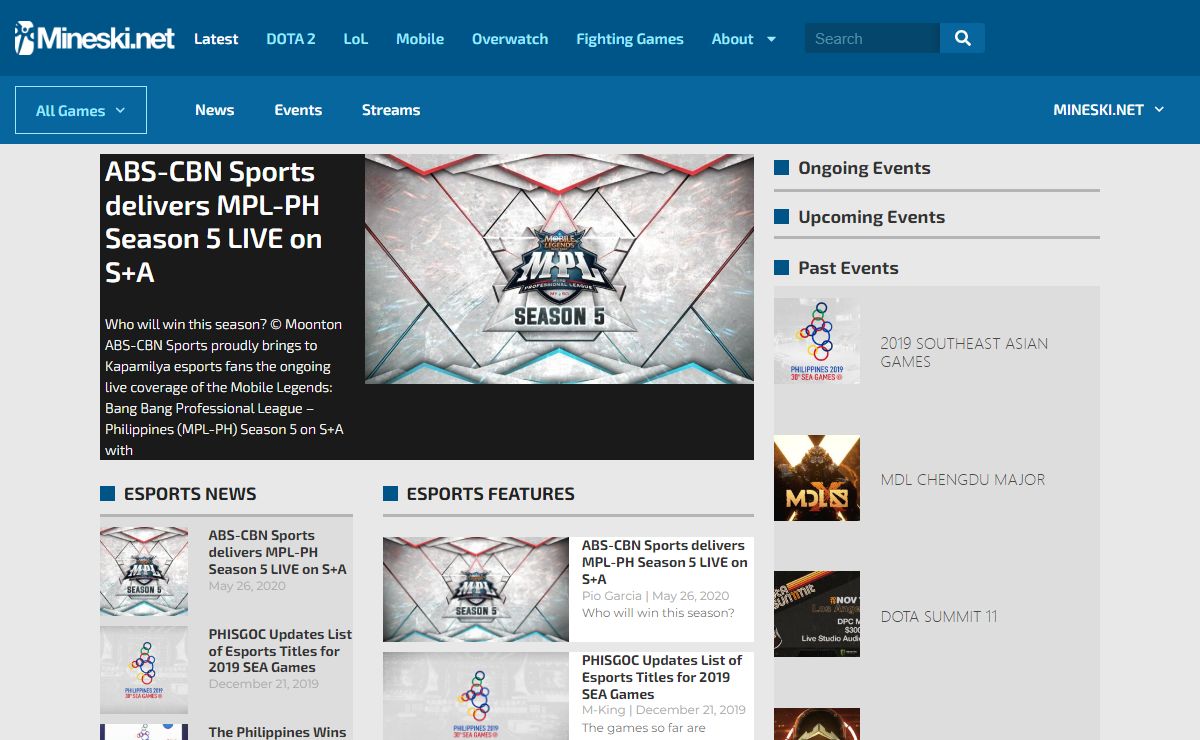
Task: Focus the Search input field
Action: click(872, 38)
